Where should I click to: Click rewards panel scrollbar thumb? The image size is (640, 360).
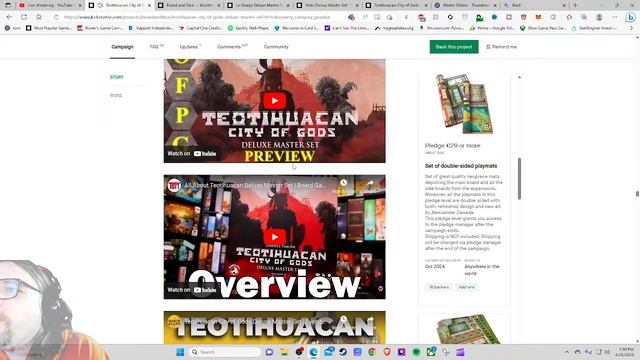pyautogui.click(x=519, y=178)
